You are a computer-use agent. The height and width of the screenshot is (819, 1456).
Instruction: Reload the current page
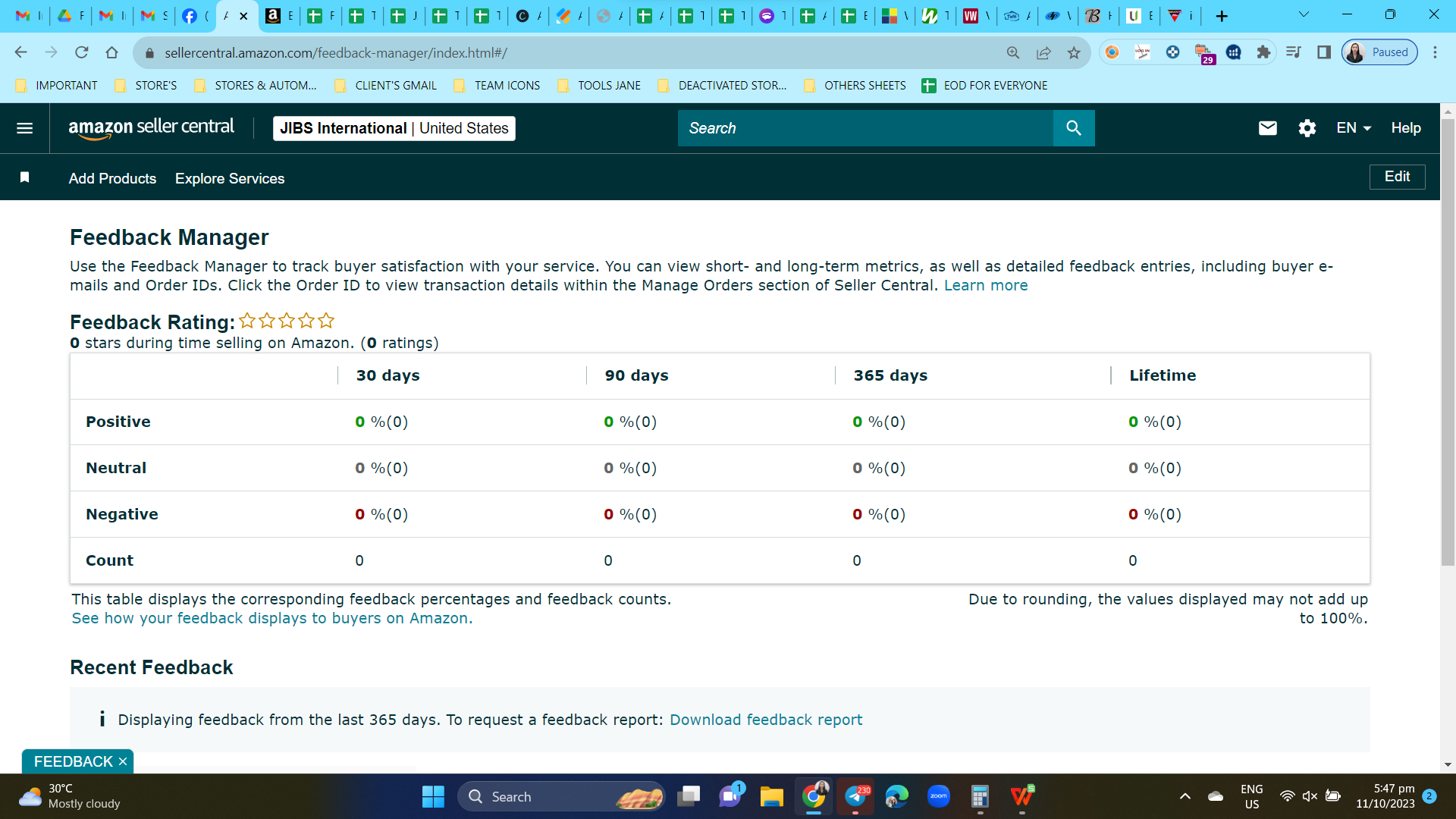coord(81,52)
